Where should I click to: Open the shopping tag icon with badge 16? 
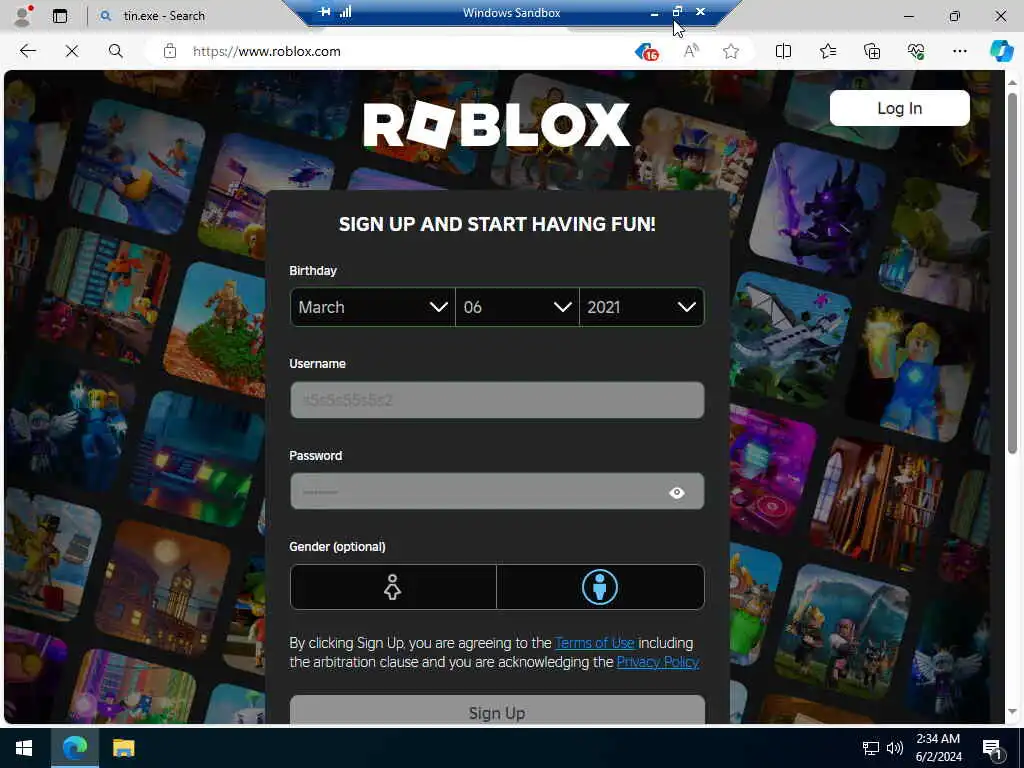[x=647, y=52]
